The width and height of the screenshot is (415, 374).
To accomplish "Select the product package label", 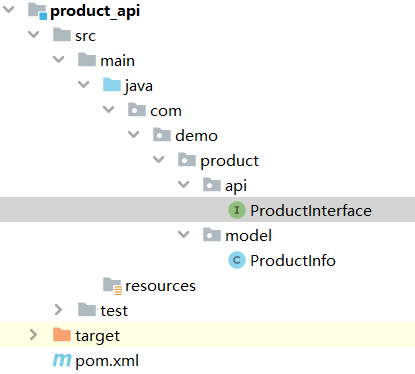I will [229, 161].
